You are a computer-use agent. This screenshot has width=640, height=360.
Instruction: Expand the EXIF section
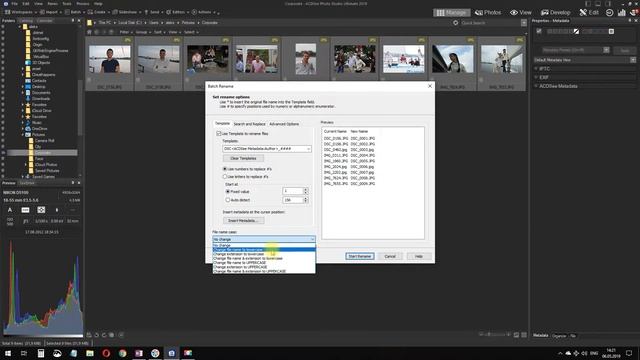pyautogui.click(x=536, y=77)
